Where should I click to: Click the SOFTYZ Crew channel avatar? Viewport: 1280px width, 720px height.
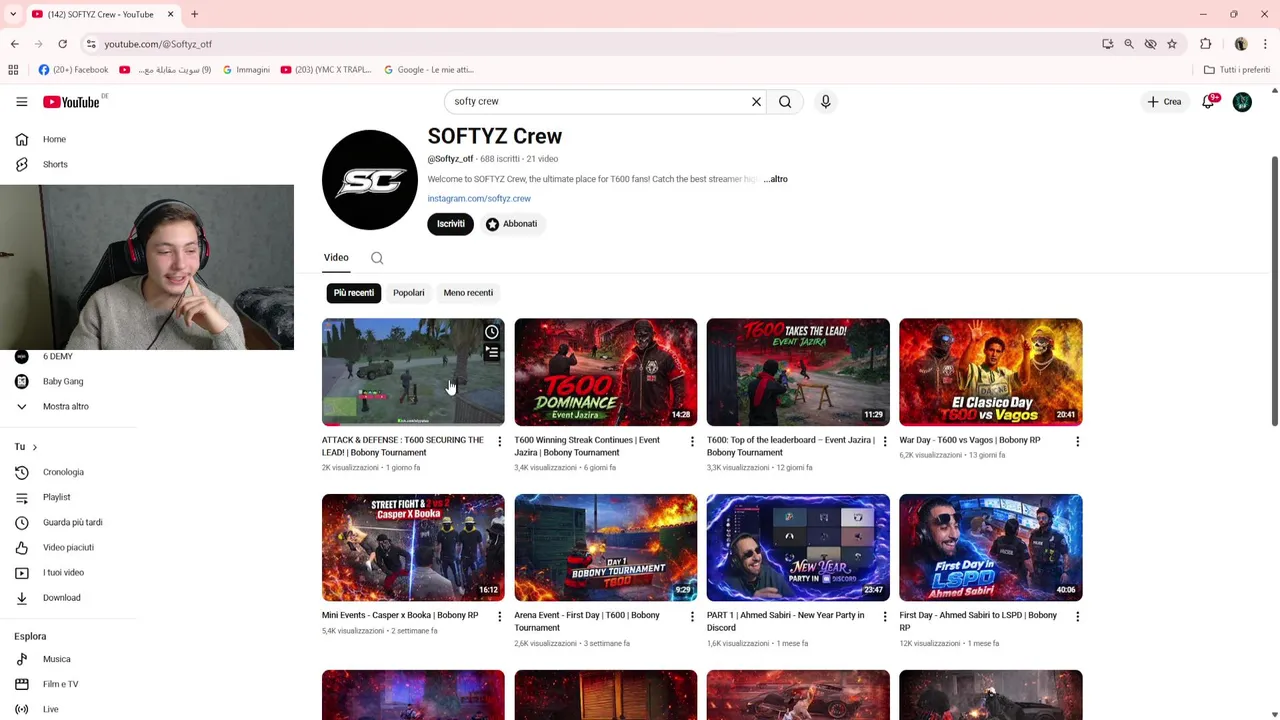click(x=370, y=180)
